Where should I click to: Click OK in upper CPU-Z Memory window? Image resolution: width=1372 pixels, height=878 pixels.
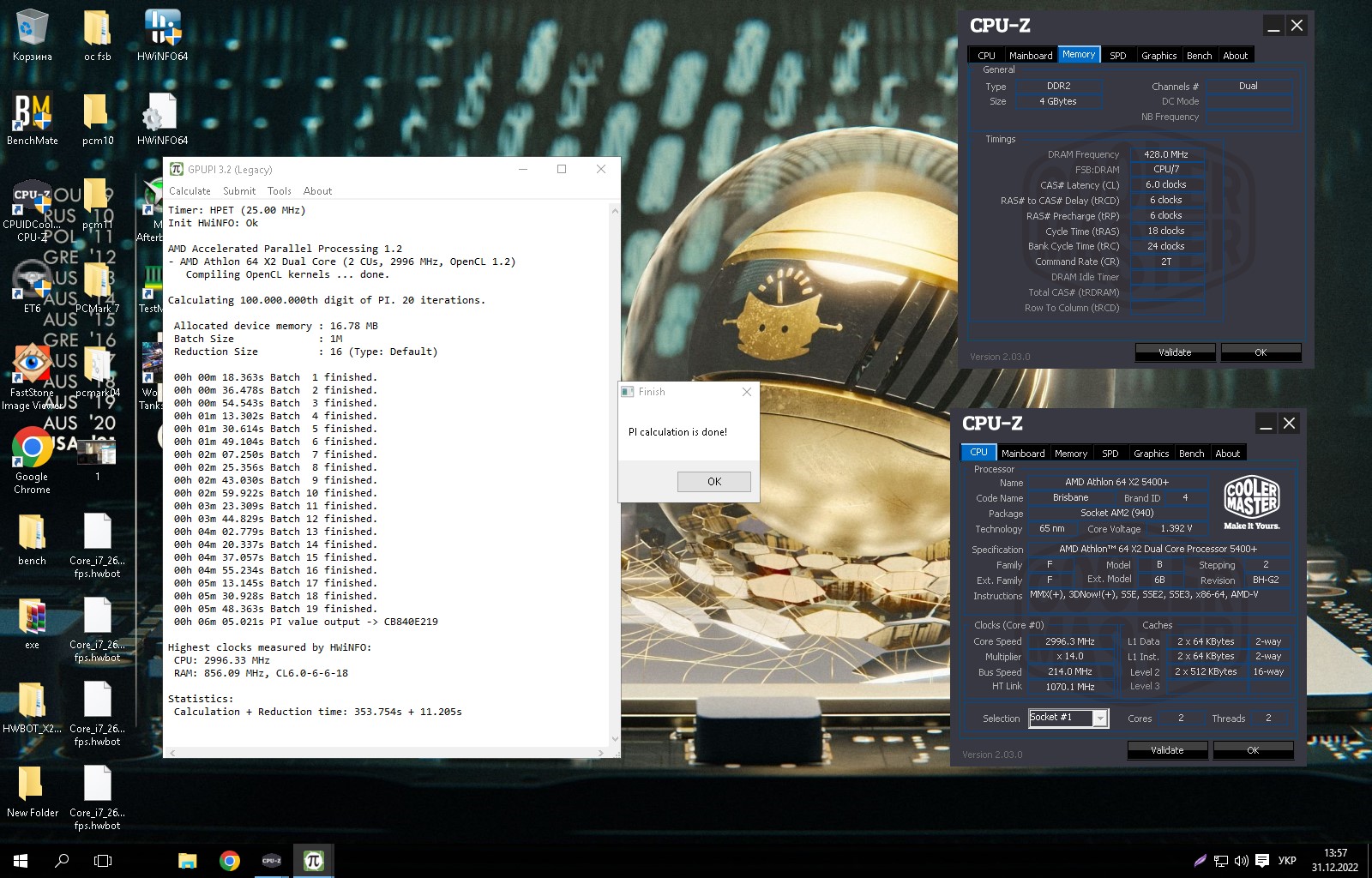tap(1261, 352)
